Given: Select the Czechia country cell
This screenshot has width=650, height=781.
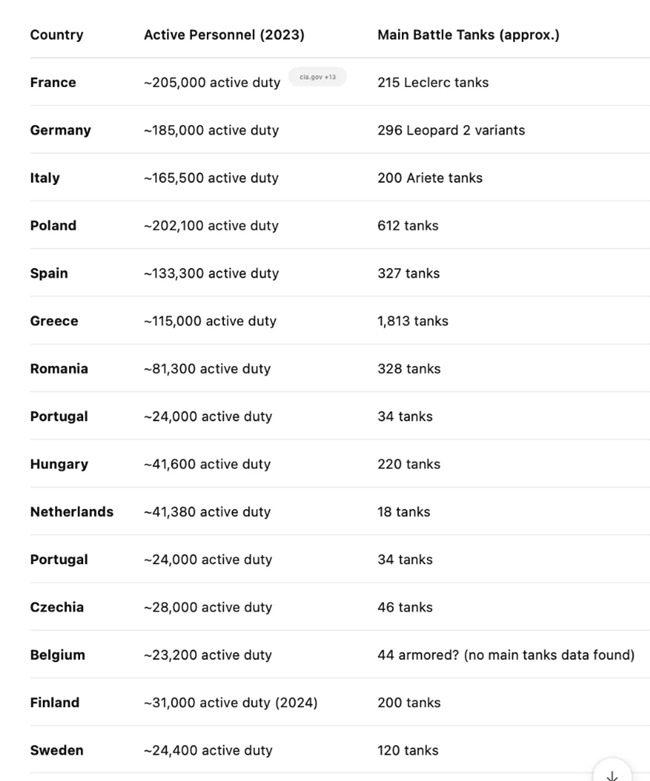Looking at the screenshot, I should click(x=57, y=607).
